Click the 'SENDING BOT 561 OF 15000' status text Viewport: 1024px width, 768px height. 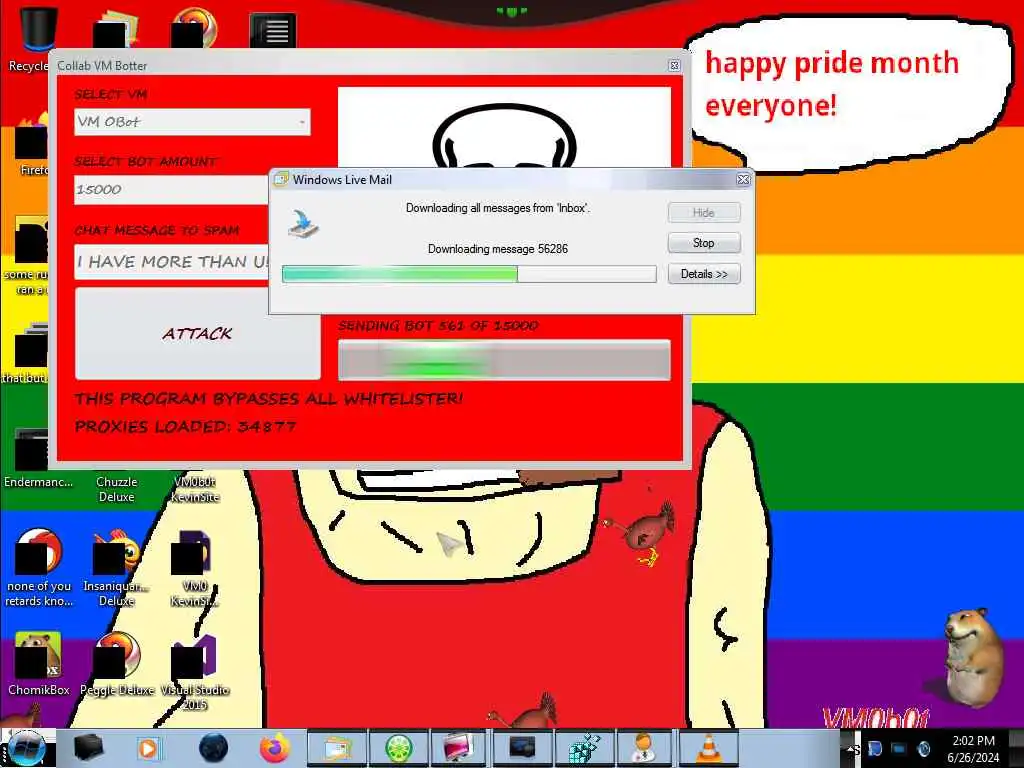[x=438, y=325]
